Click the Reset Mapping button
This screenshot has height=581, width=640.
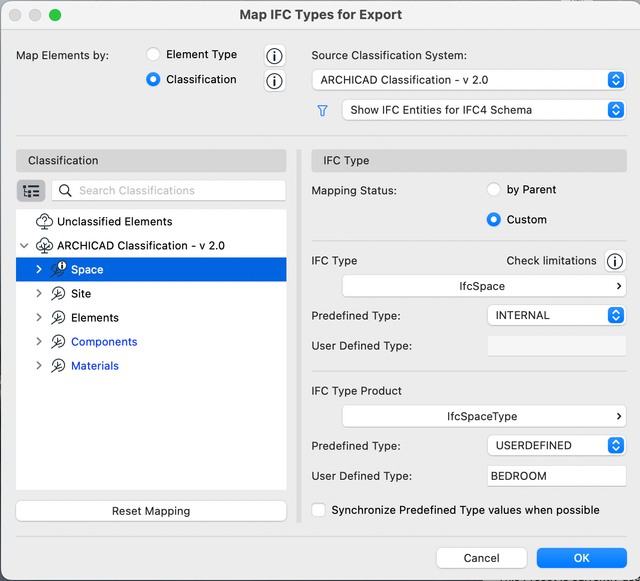click(151, 511)
